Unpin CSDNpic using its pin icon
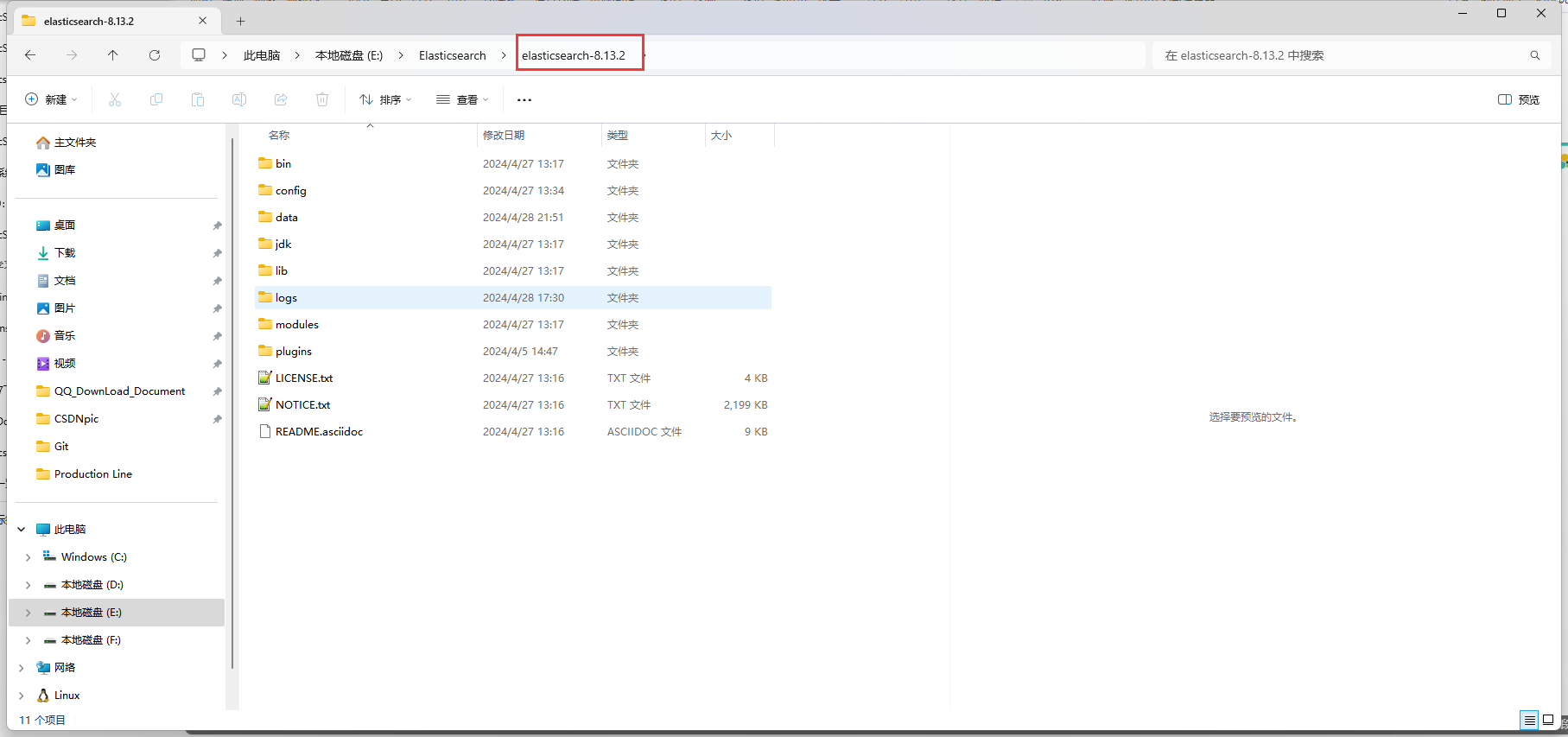This screenshot has width=1568, height=737. (217, 419)
